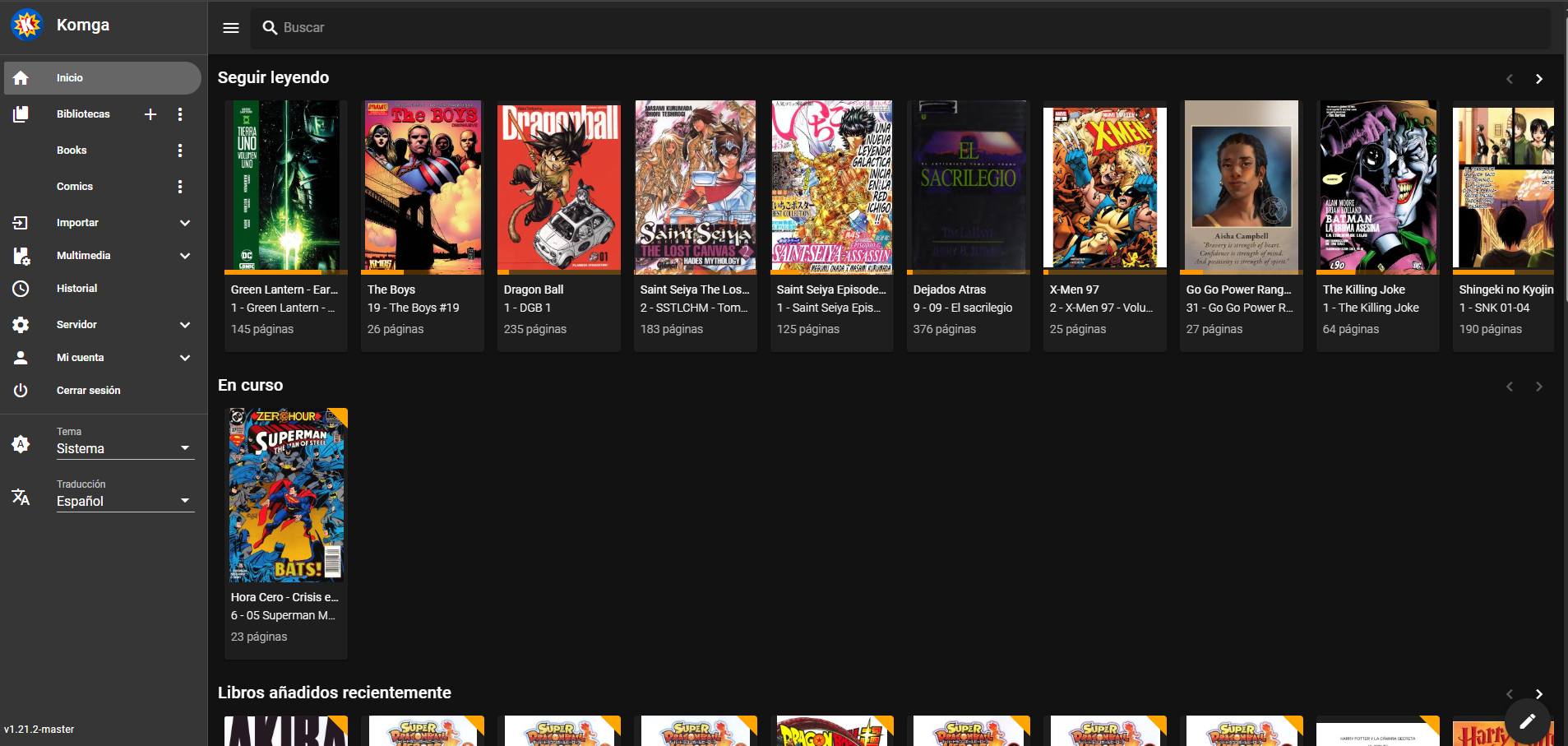This screenshot has width=1568, height=746.
Task: Select Inicio in the sidebar
Action: point(70,78)
